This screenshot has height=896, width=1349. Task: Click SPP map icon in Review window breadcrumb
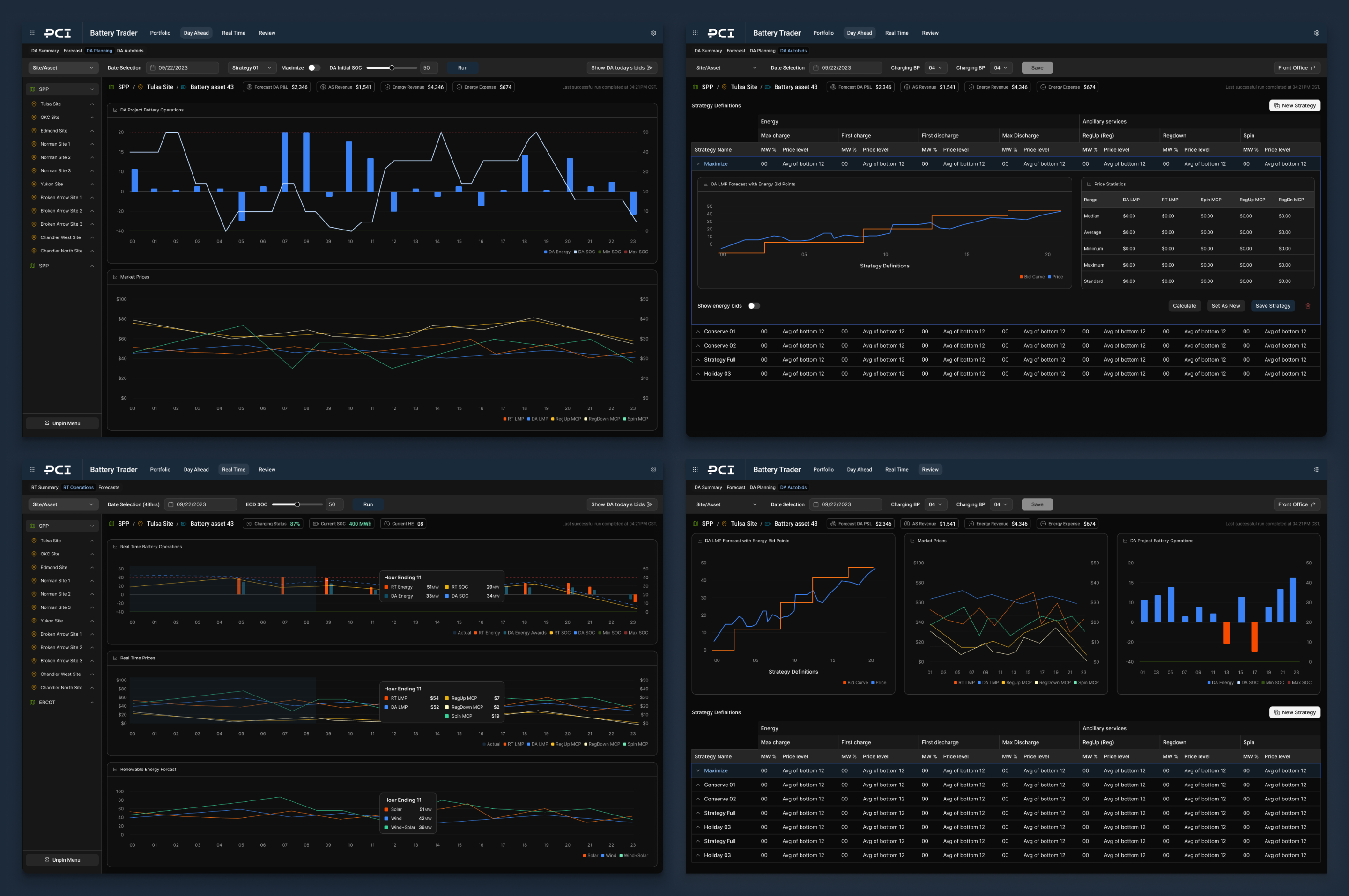click(696, 524)
